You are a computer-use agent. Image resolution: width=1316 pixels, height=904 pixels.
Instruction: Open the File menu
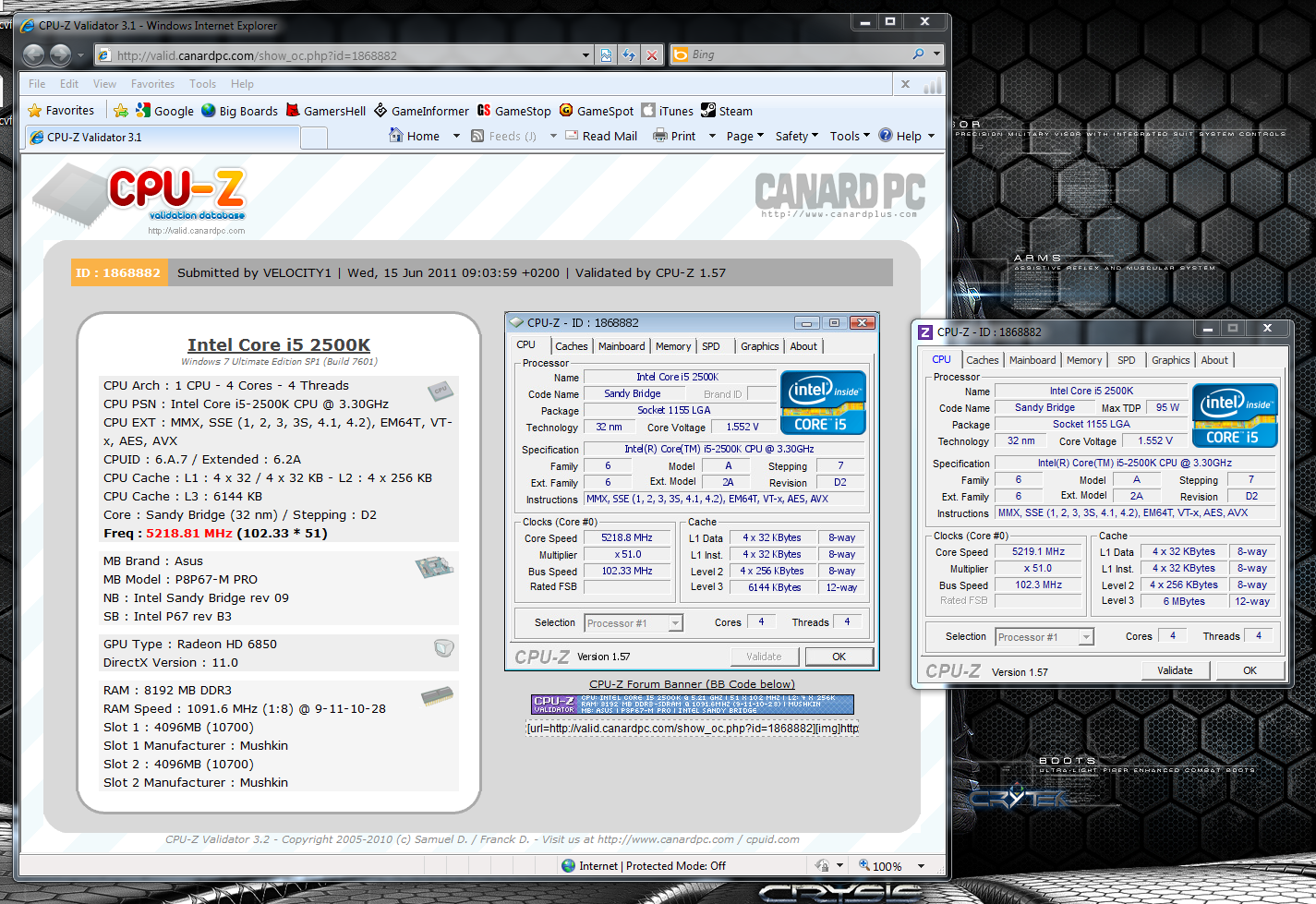point(37,84)
